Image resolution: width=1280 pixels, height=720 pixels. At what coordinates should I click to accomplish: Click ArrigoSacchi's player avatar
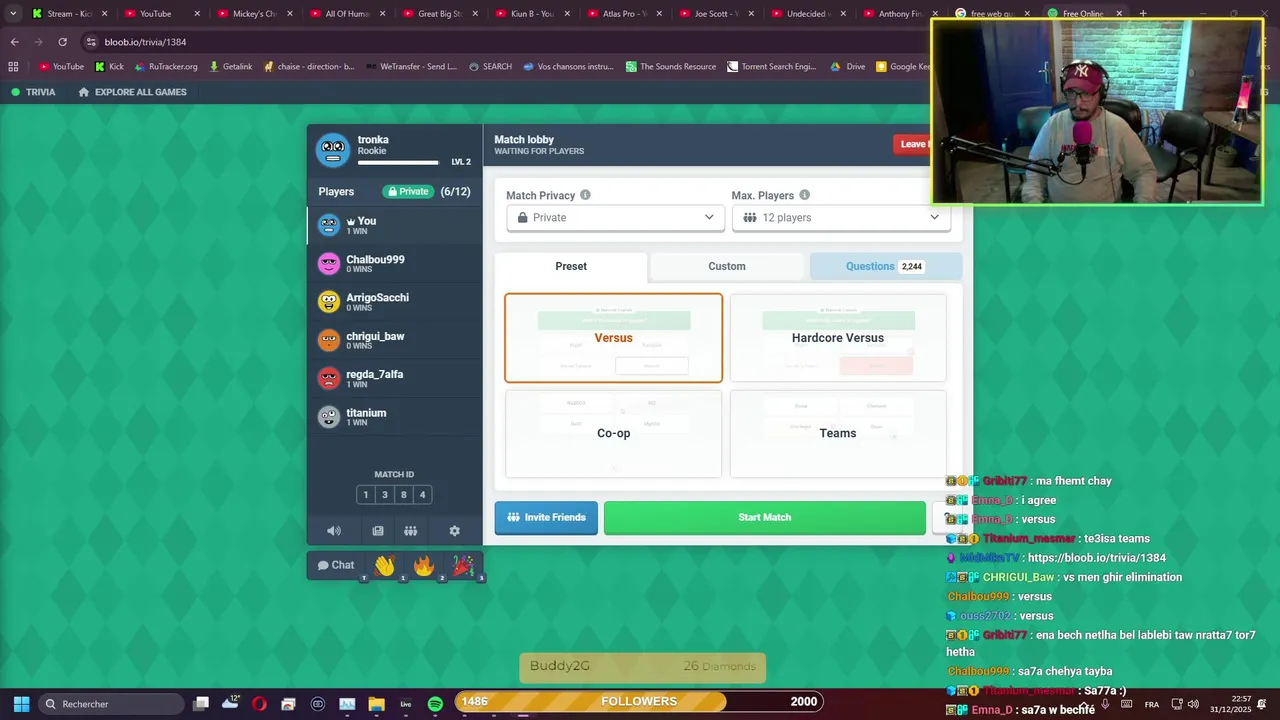tap(329, 302)
